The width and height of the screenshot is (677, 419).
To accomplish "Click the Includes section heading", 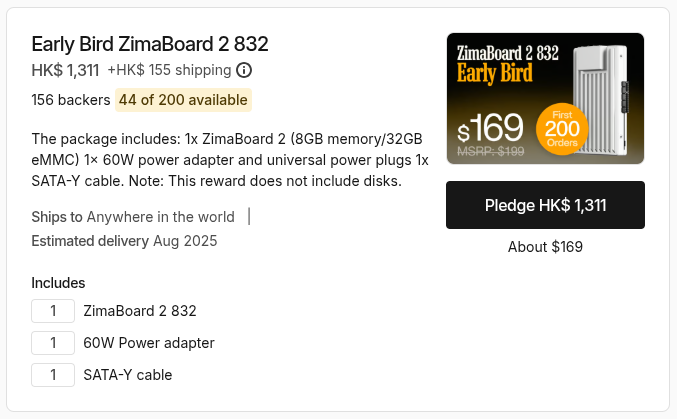I will coord(58,283).
